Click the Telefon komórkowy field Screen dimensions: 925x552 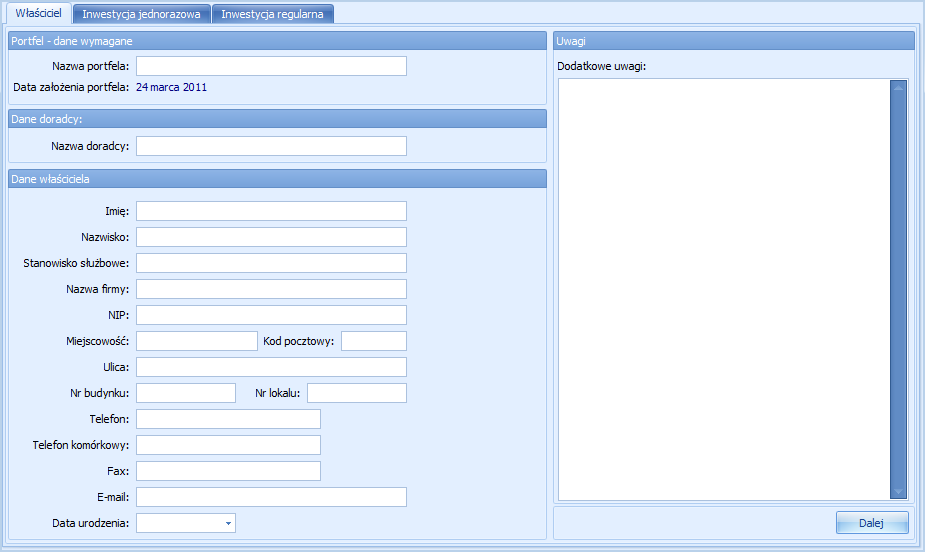click(x=228, y=445)
